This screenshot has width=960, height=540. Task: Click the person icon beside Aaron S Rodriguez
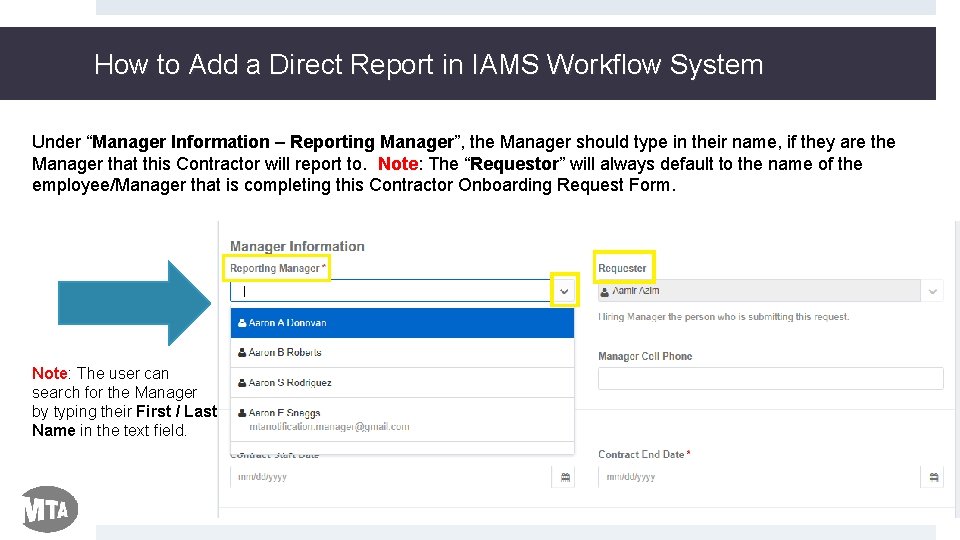pyautogui.click(x=242, y=383)
